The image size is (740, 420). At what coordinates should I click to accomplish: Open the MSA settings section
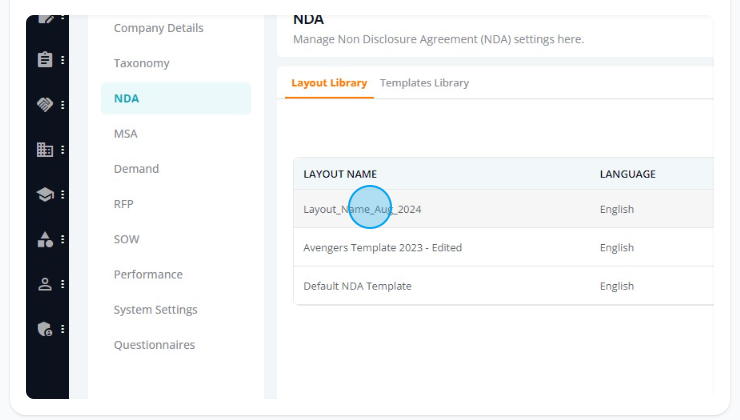126,134
